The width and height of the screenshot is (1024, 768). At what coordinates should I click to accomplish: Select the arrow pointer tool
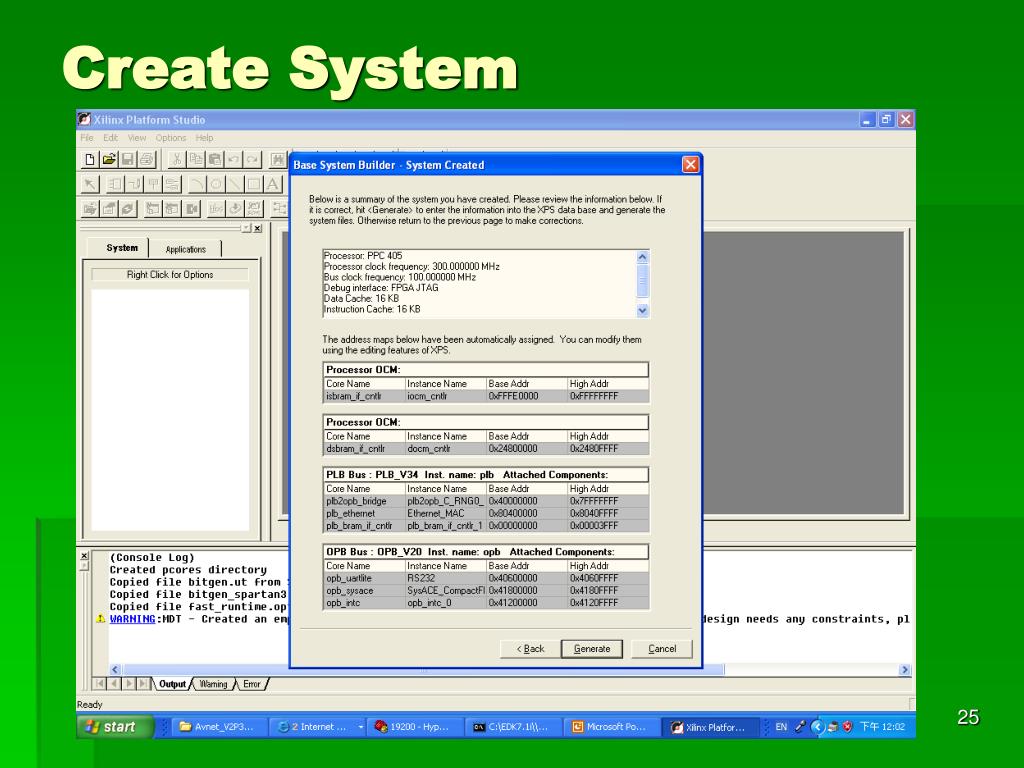(90, 184)
